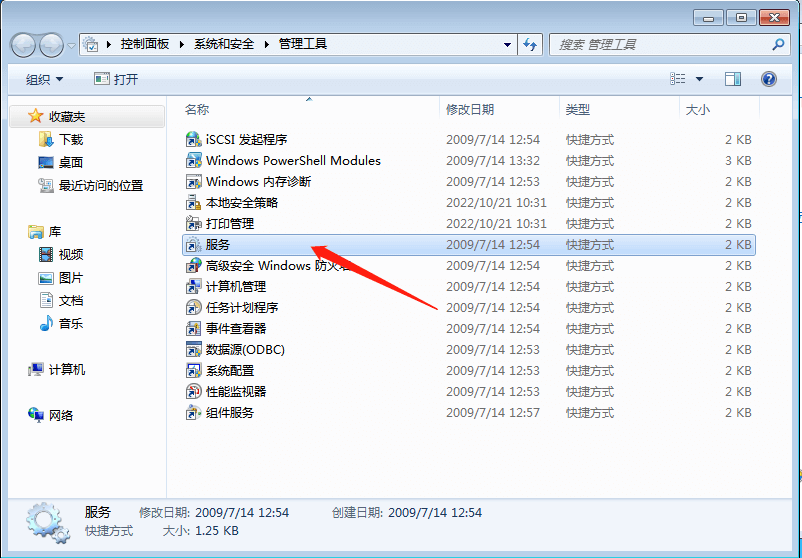Select the 打印管理 icon
This screenshot has width=802, height=558.
[x=193, y=224]
